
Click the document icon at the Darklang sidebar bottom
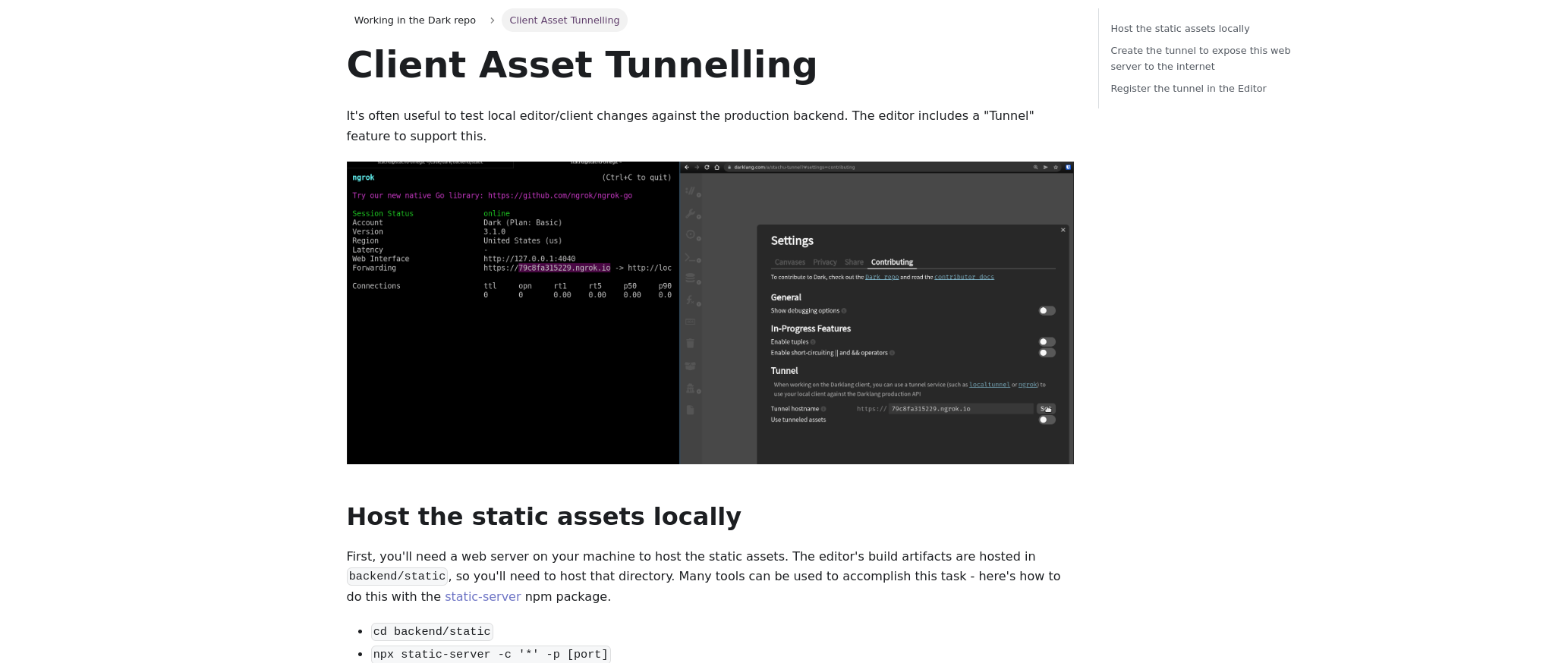(690, 410)
